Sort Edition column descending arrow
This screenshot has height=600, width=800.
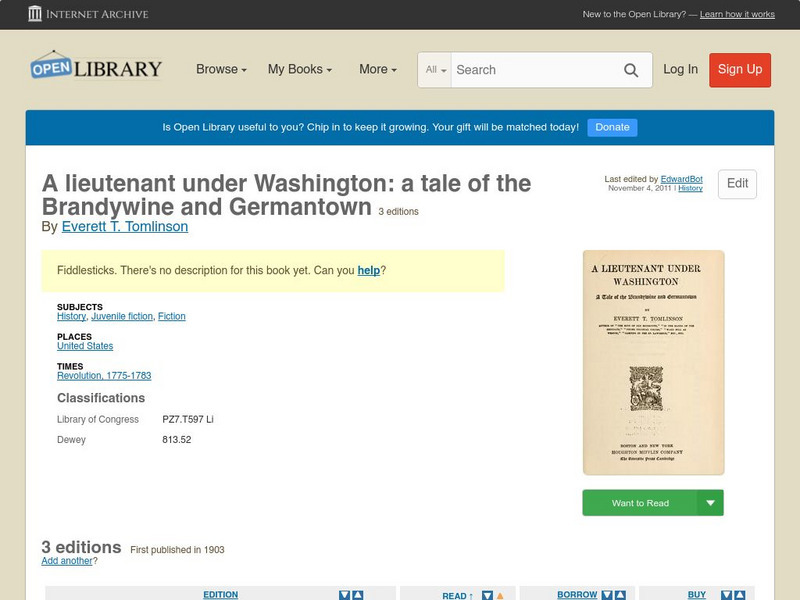click(x=344, y=595)
